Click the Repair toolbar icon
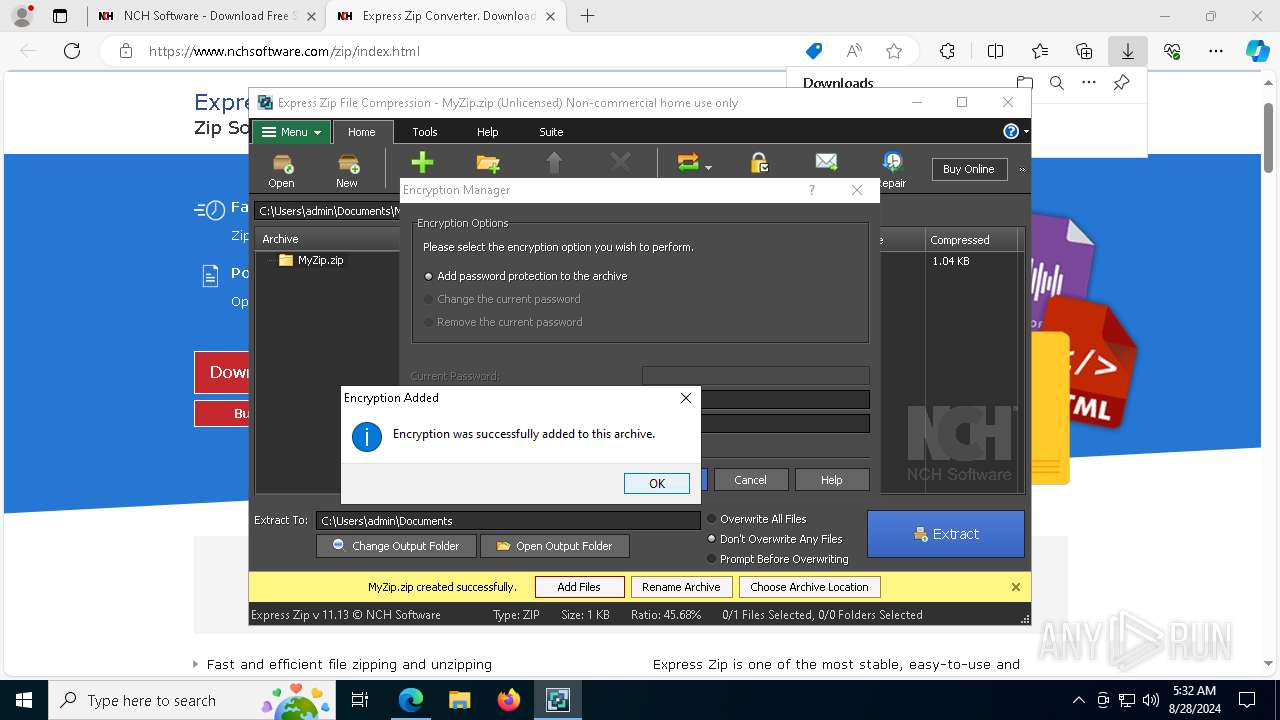1280x720 pixels. point(892,169)
